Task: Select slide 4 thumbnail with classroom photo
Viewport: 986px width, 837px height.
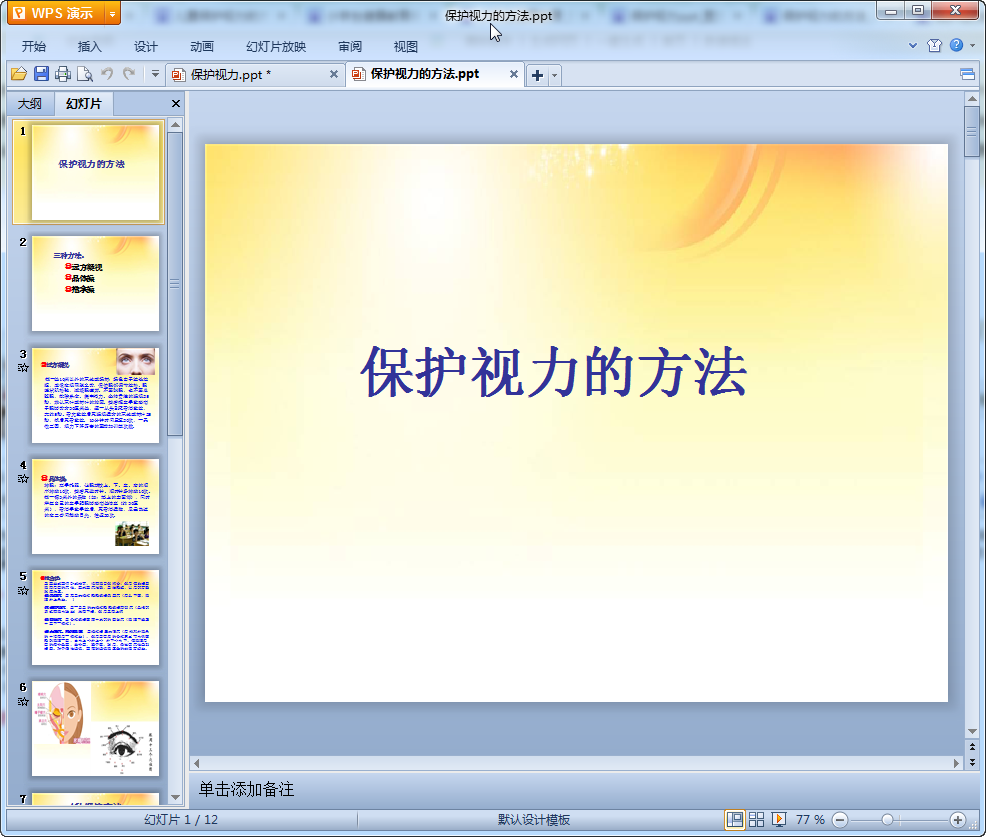Action: pyautogui.click(x=95, y=506)
